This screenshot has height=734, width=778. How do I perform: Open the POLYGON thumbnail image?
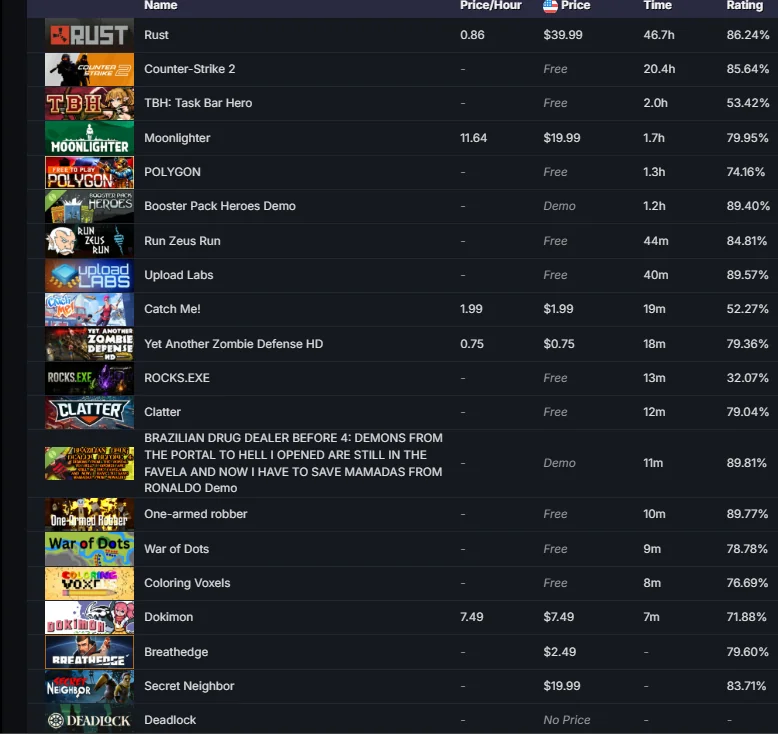point(89,172)
